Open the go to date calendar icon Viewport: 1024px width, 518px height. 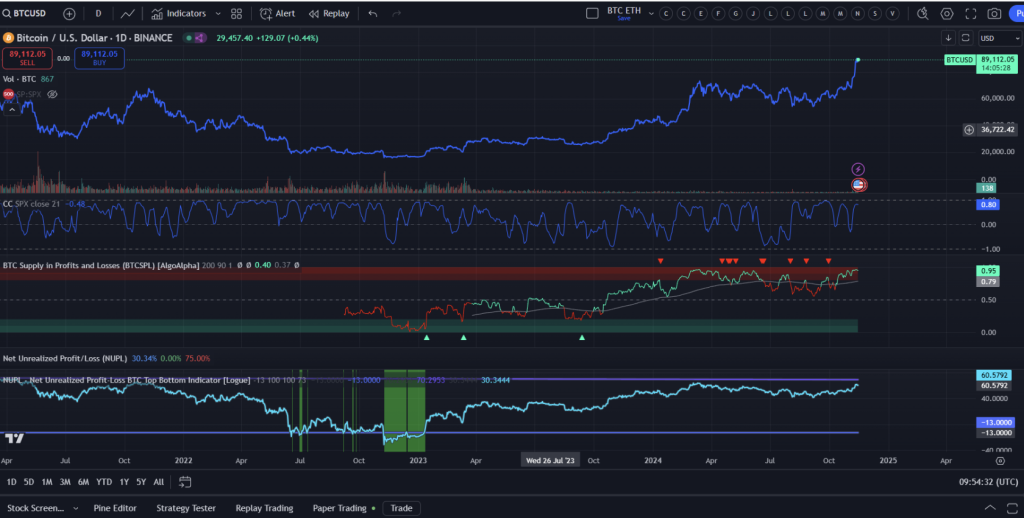185,482
